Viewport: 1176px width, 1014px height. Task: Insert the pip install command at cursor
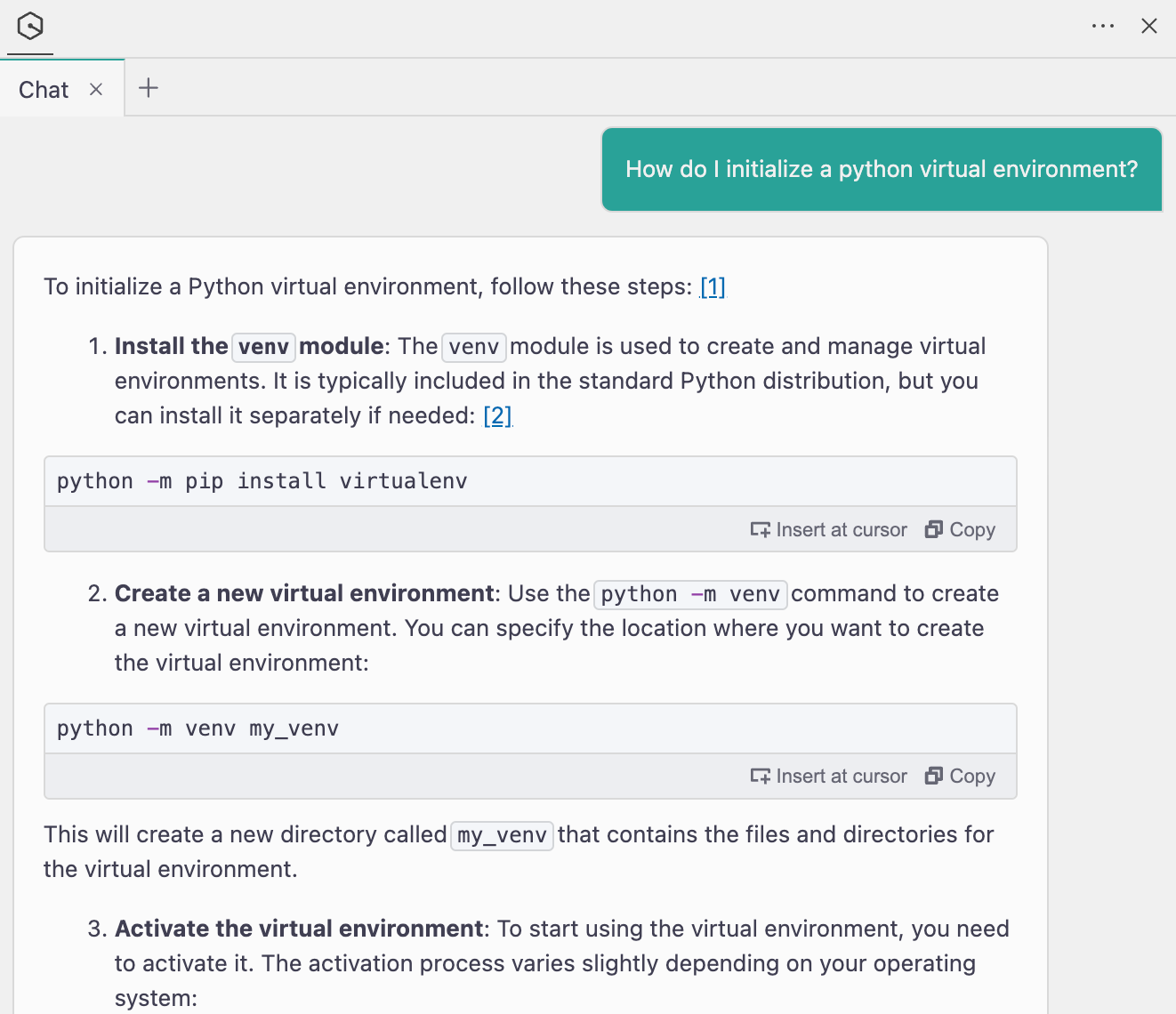(x=829, y=530)
